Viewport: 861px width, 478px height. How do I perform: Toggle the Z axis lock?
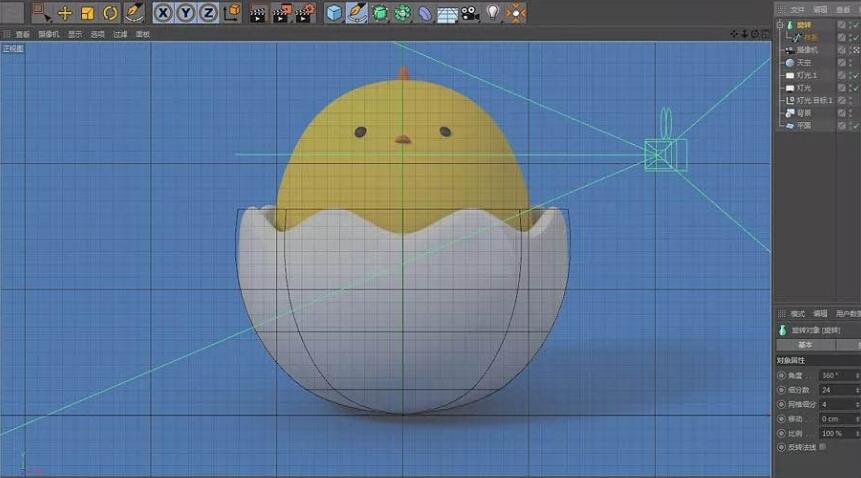pyautogui.click(x=208, y=13)
